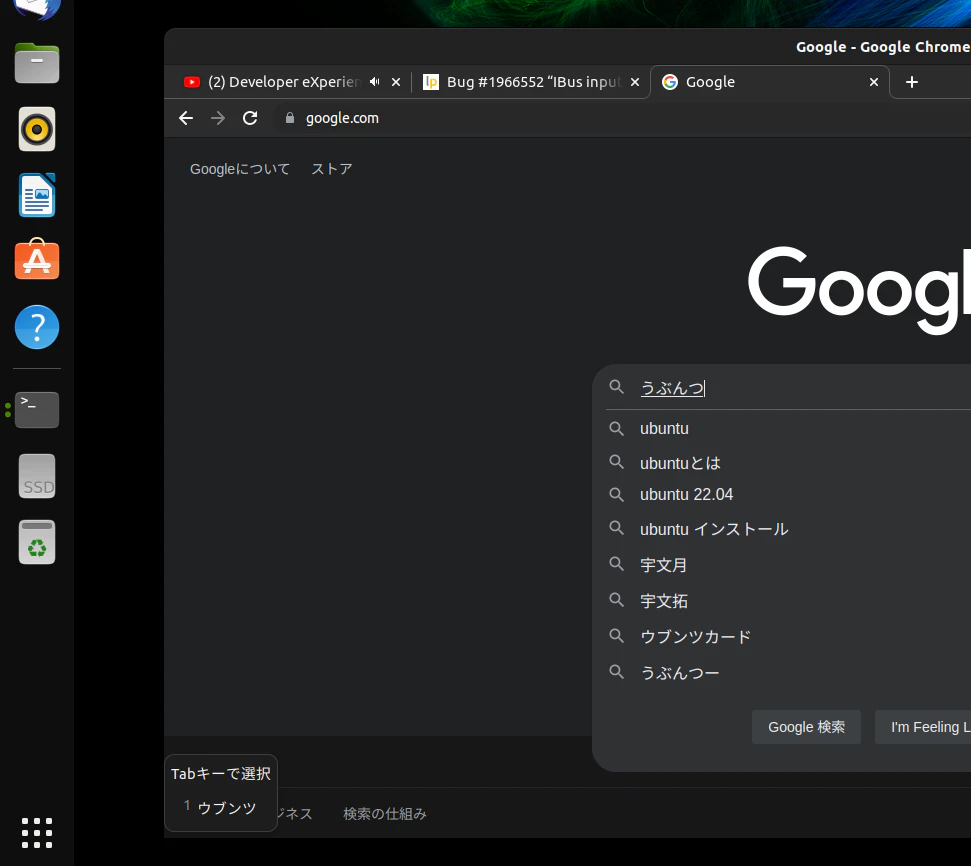Go back with the browser back arrow

[x=186, y=118]
